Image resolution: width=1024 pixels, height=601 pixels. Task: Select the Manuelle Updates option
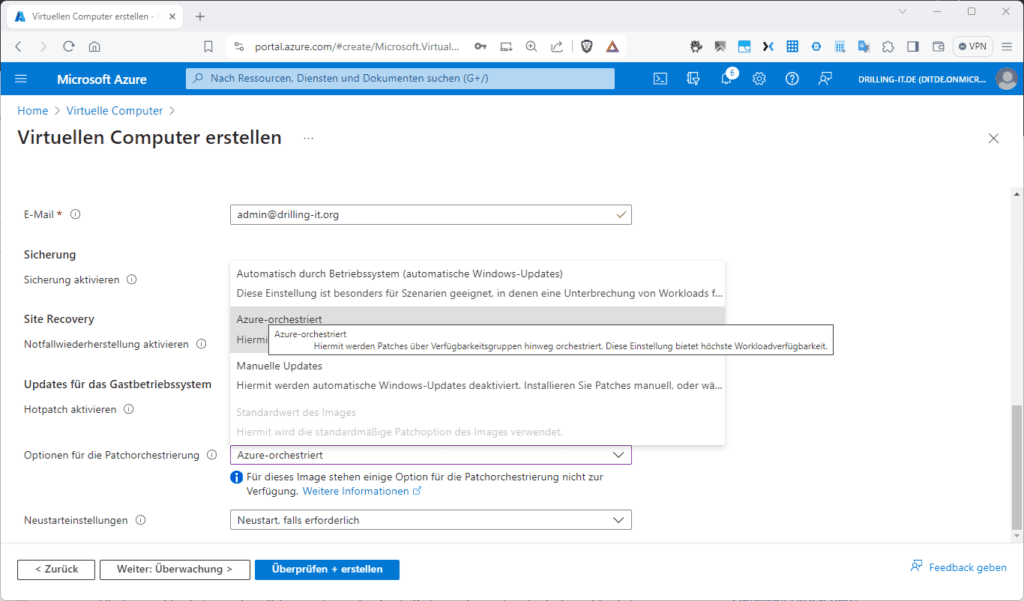[477, 376]
